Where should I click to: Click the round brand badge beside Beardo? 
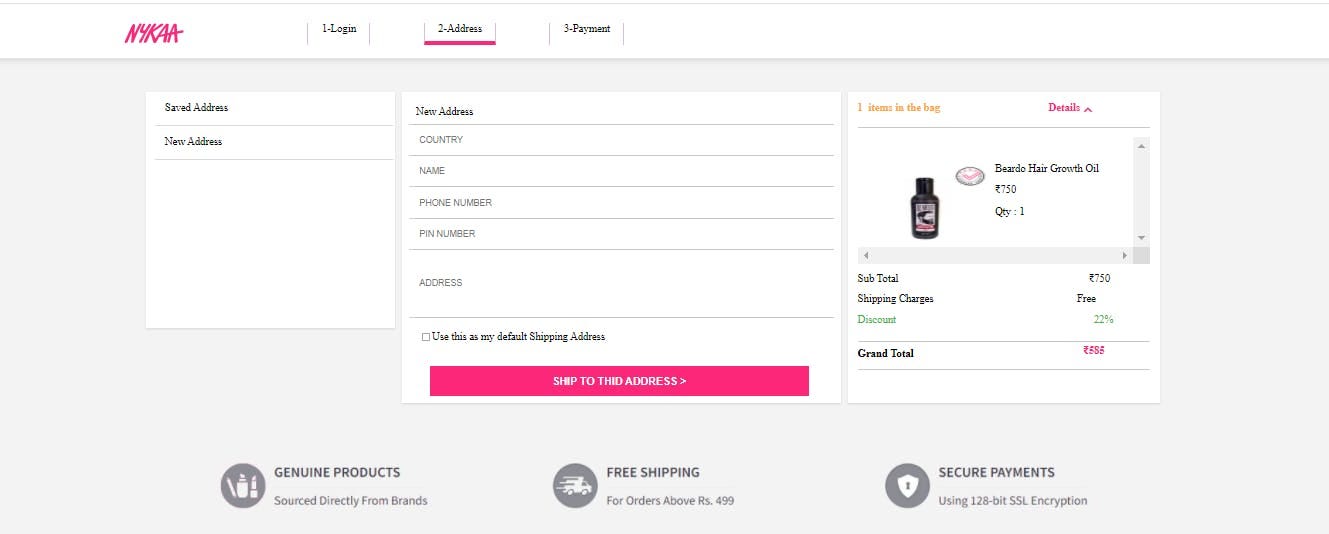970,176
